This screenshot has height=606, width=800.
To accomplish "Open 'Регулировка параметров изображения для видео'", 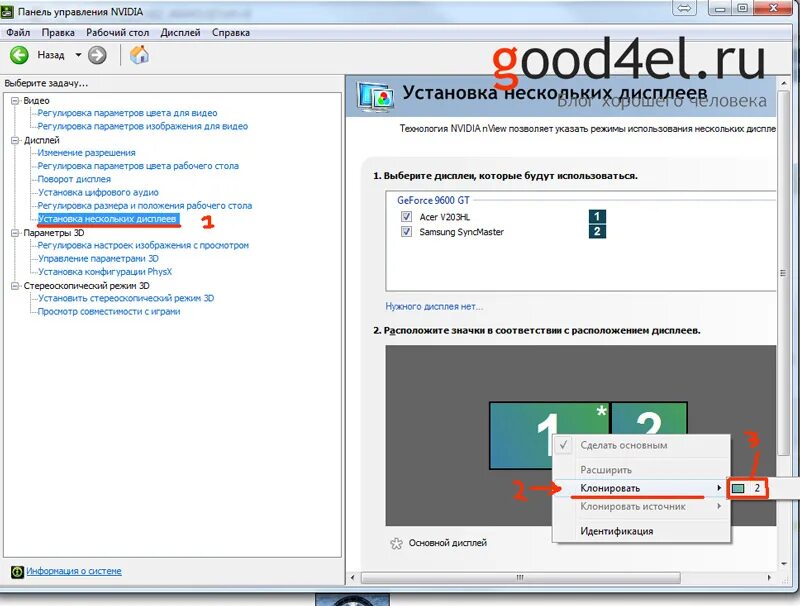I will (x=143, y=126).
